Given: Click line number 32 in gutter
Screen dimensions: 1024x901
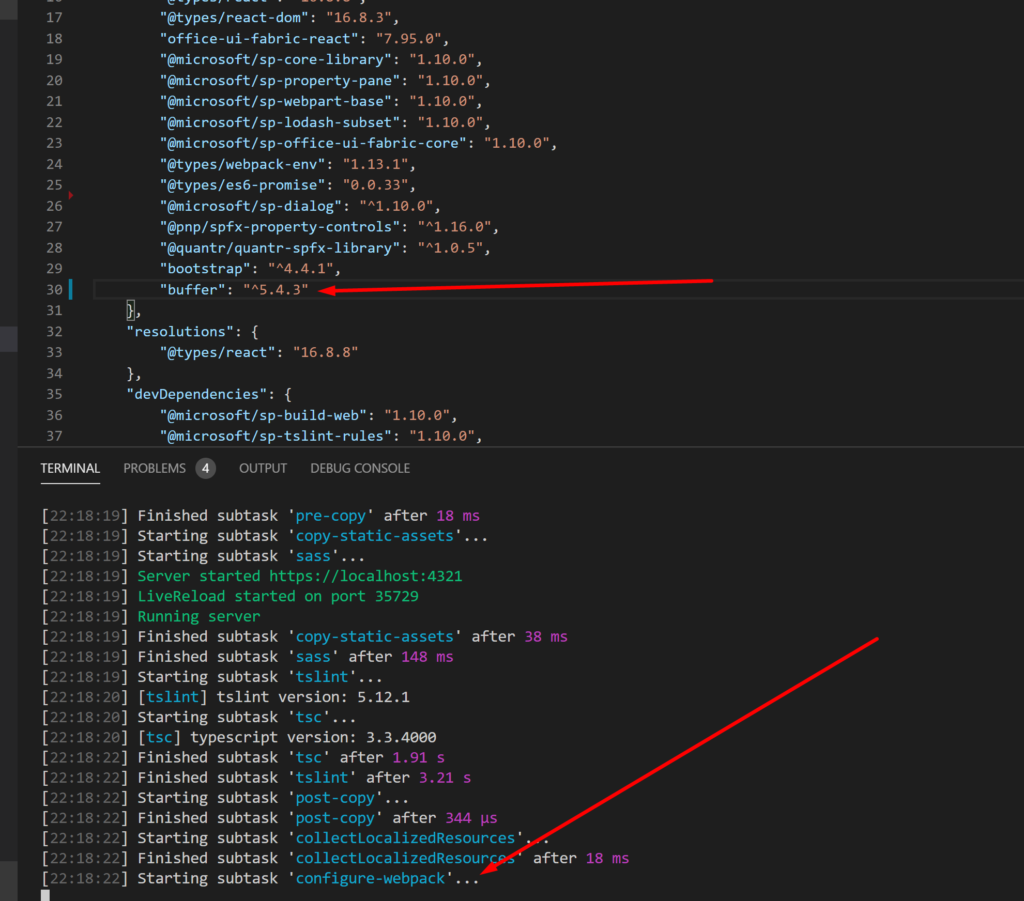Looking at the screenshot, I should click(x=54, y=331).
